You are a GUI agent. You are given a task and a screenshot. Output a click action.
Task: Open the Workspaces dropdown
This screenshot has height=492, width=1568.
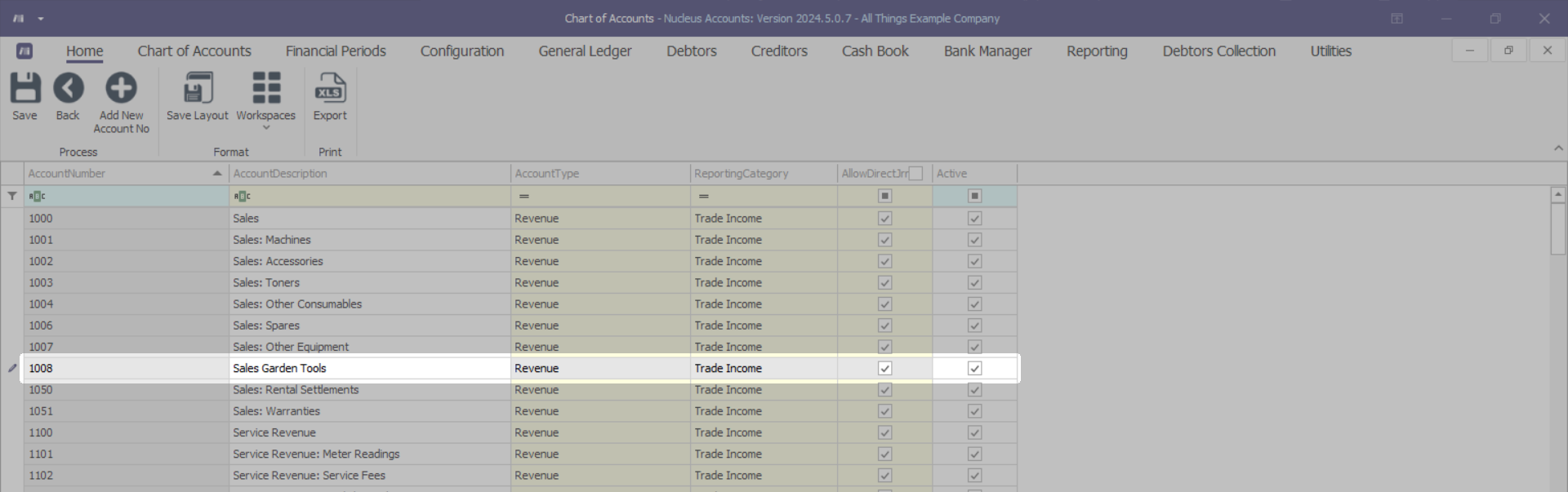pyautogui.click(x=265, y=98)
